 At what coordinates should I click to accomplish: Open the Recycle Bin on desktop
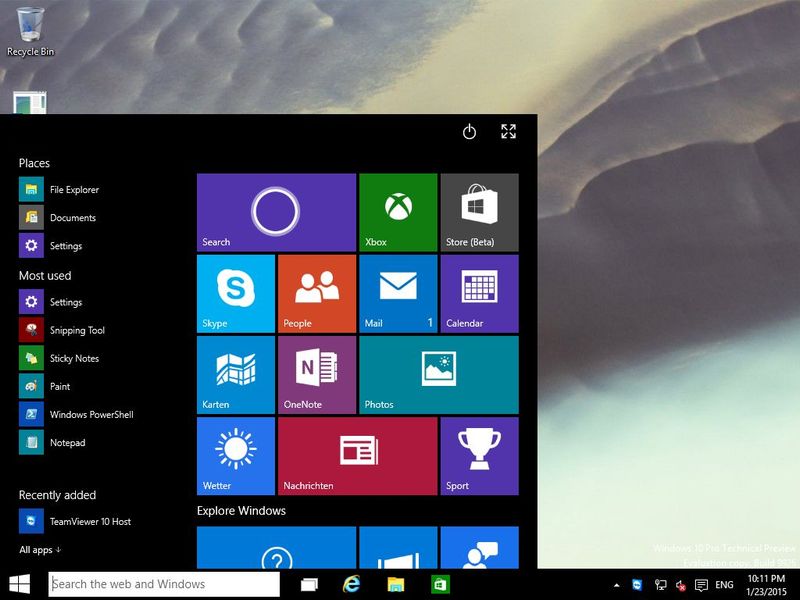(30, 32)
